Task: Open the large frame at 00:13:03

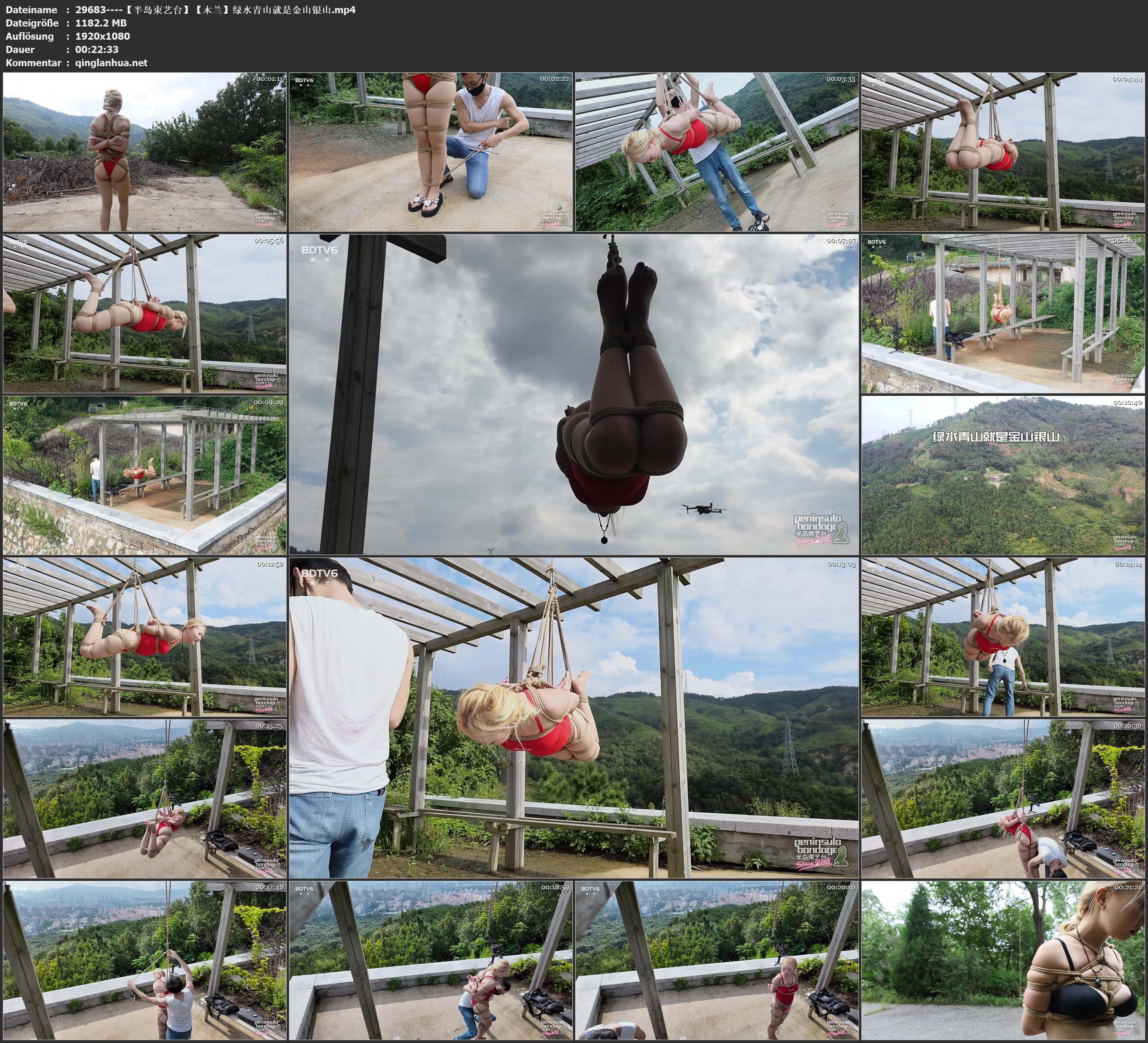Action: (573, 717)
